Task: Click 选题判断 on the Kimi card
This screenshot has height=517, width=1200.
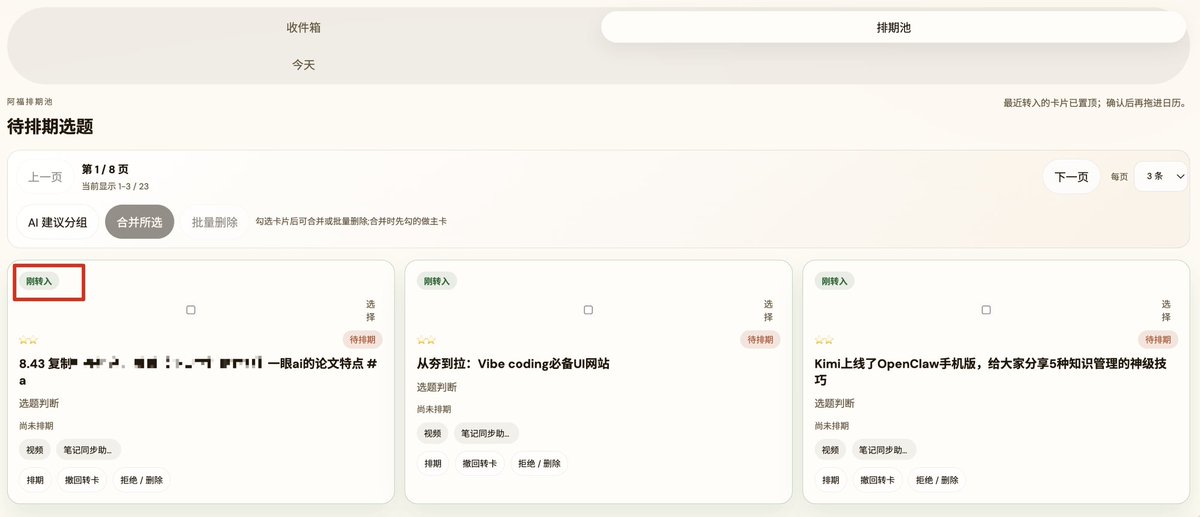Action: [x=835, y=403]
